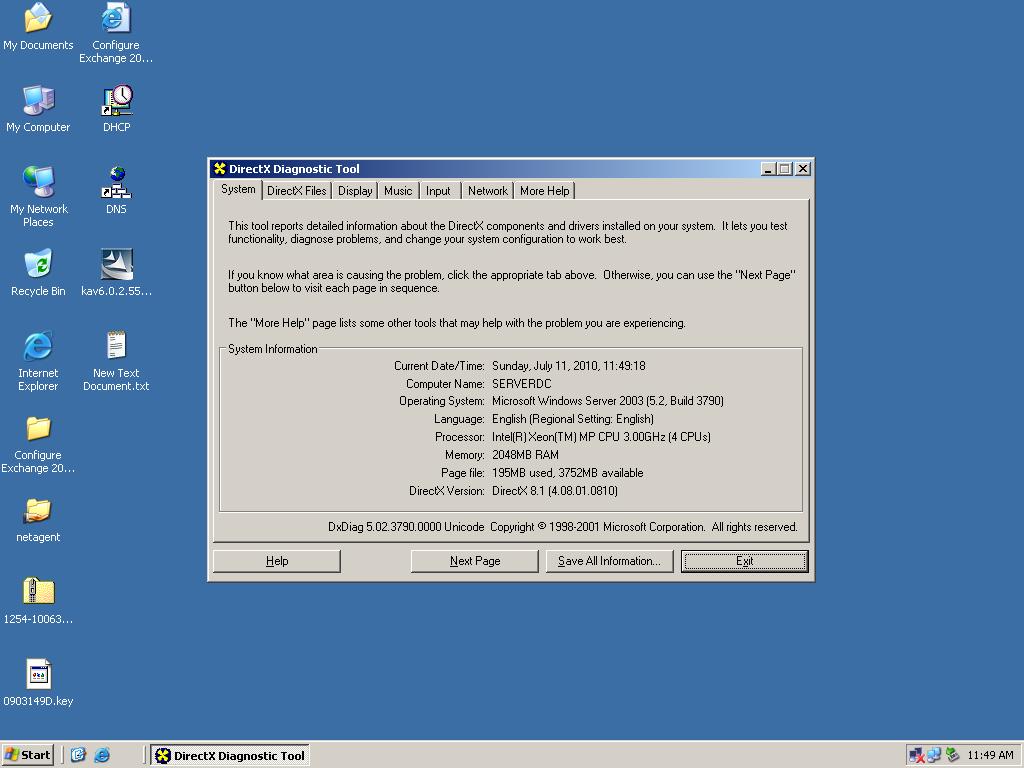Close the DirectX Diagnostic Tool window

(803, 168)
